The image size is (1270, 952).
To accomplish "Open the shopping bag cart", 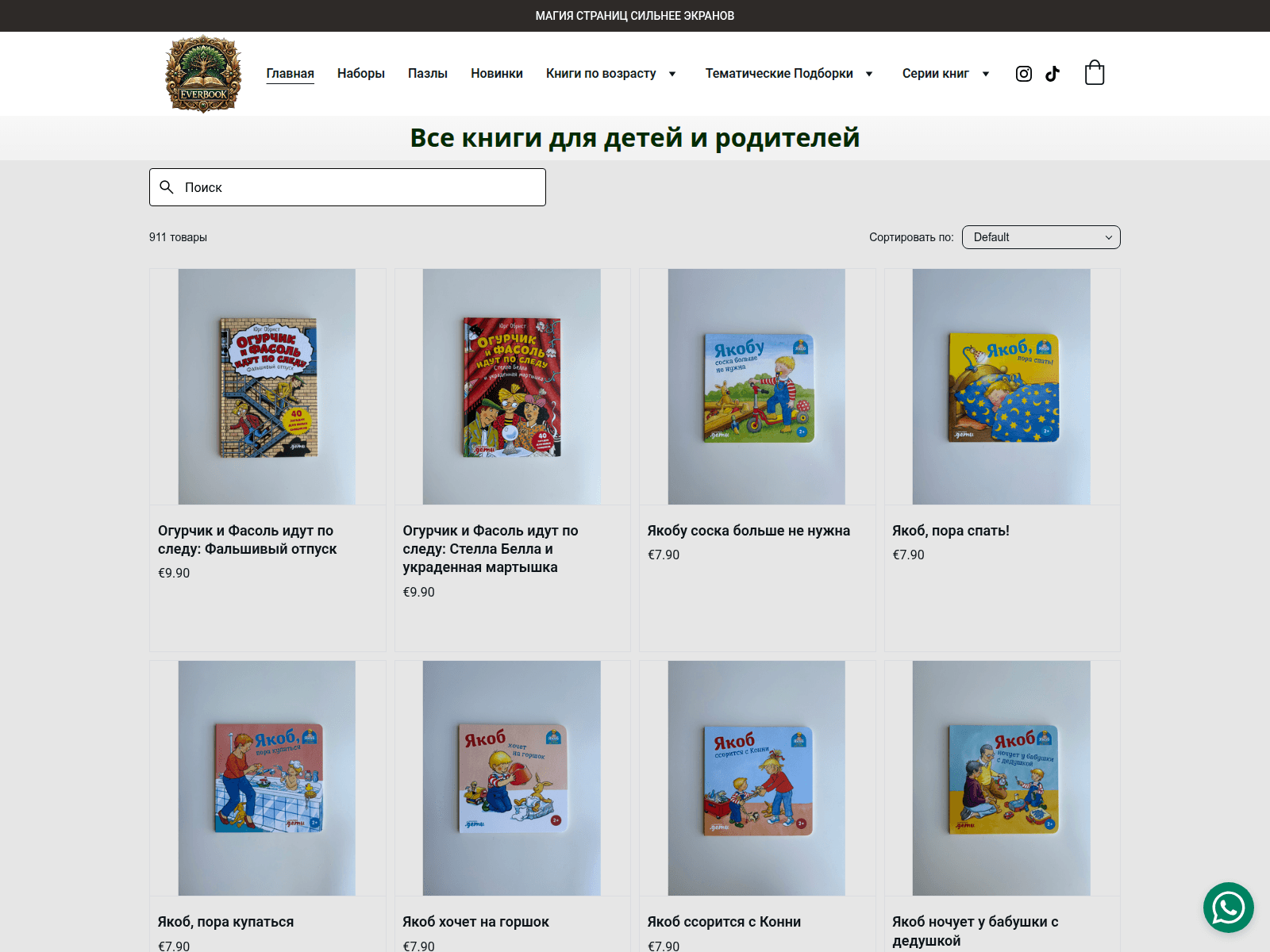I will pos(1095,73).
